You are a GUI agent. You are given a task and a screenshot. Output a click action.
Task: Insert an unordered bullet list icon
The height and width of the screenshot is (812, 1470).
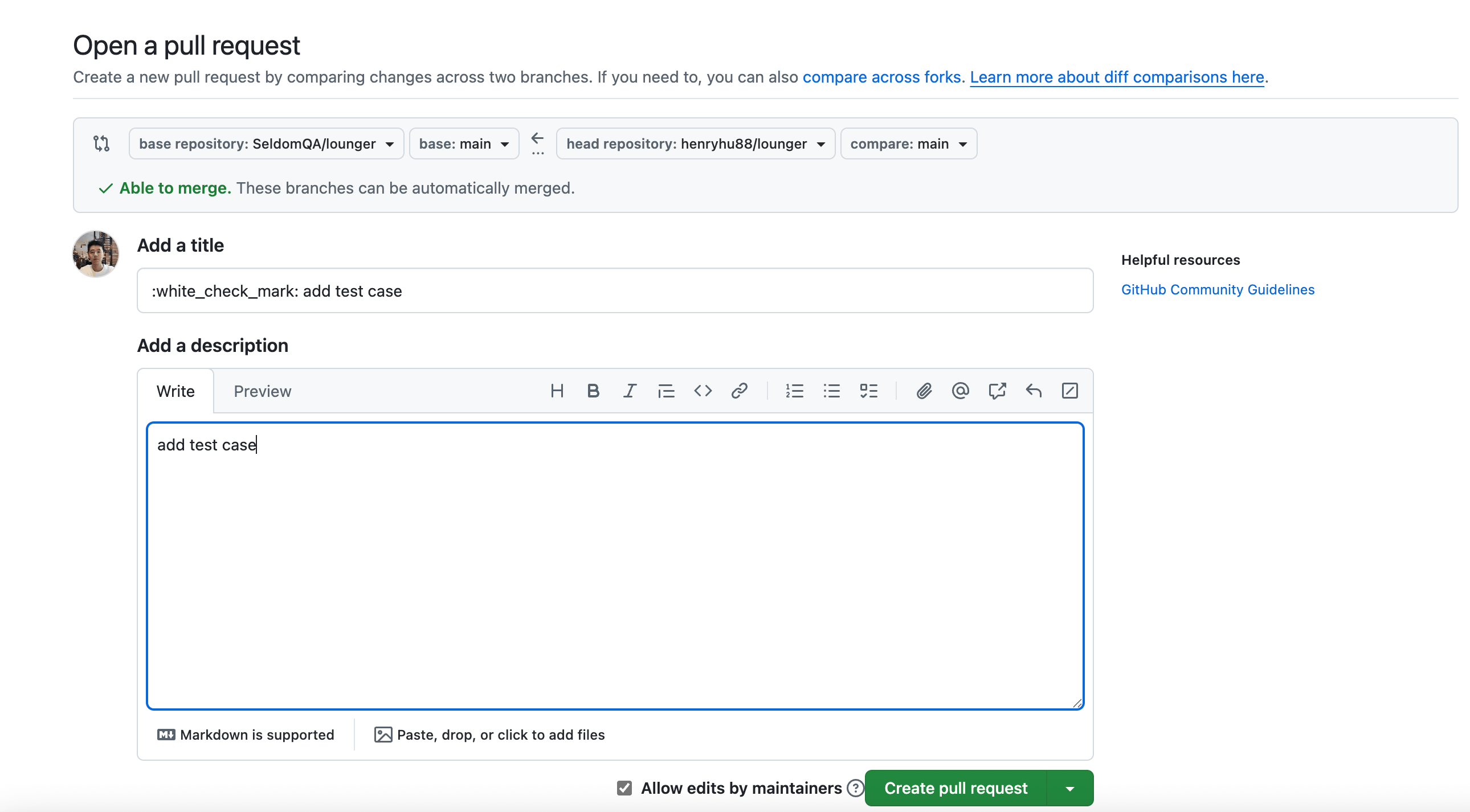(831, 391)
